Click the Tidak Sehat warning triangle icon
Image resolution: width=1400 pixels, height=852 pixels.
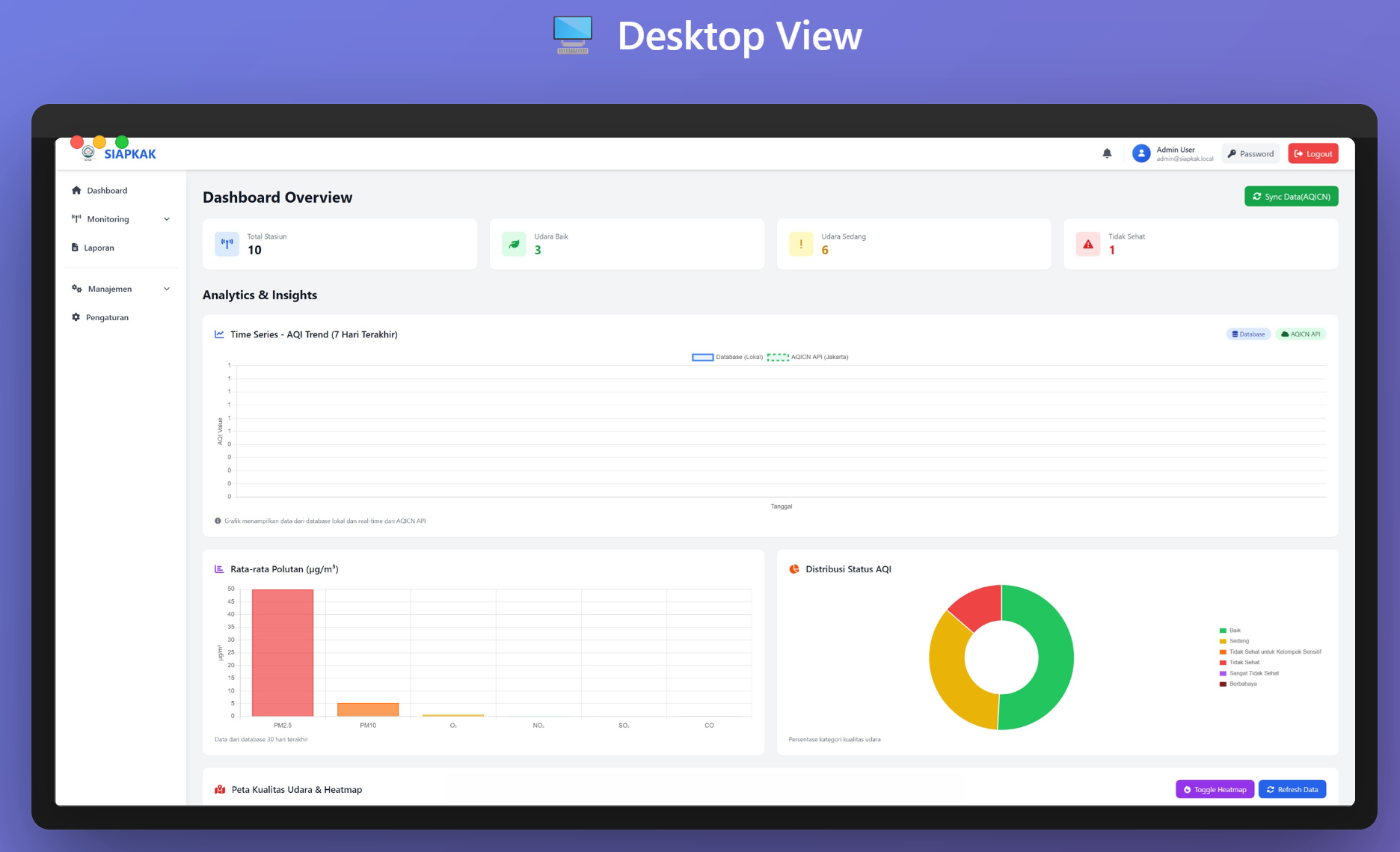(x=1088, y=244)
